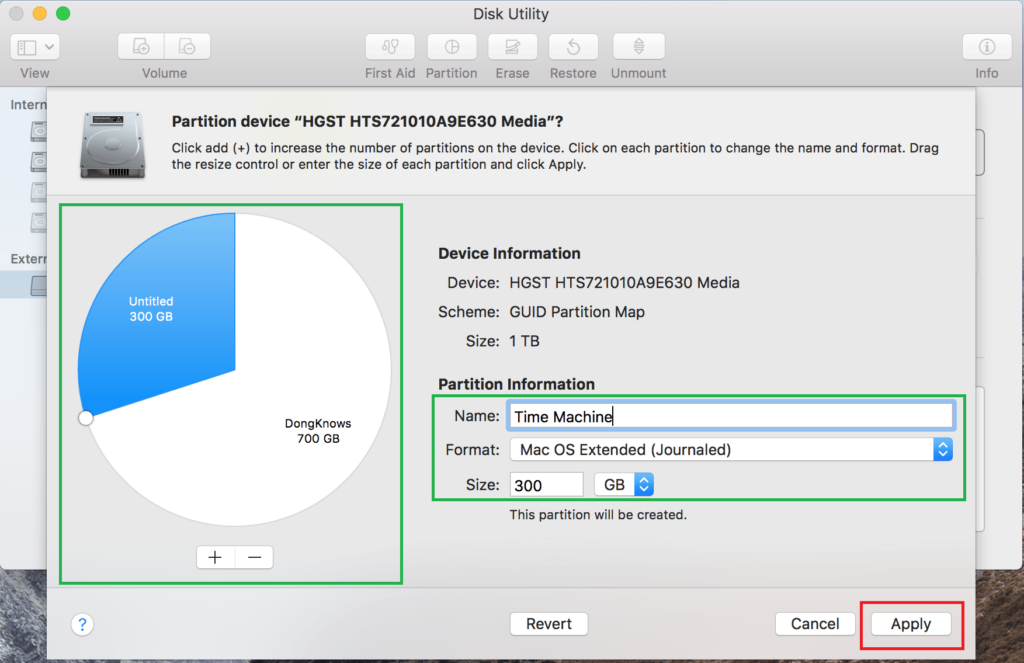Click the add Volume icon

point(142,47)
